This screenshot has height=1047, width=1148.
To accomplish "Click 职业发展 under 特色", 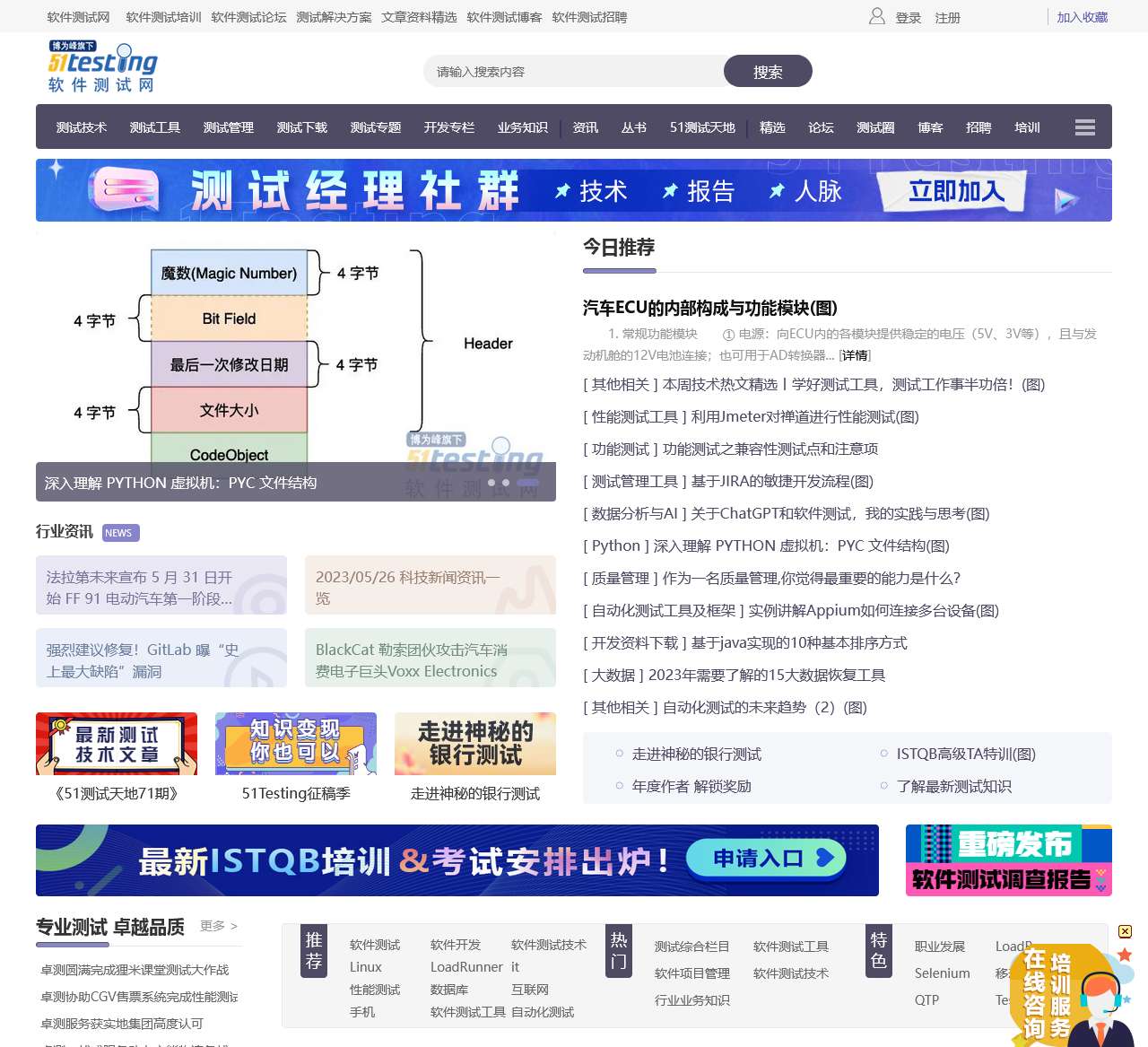I will coord(940,947).
